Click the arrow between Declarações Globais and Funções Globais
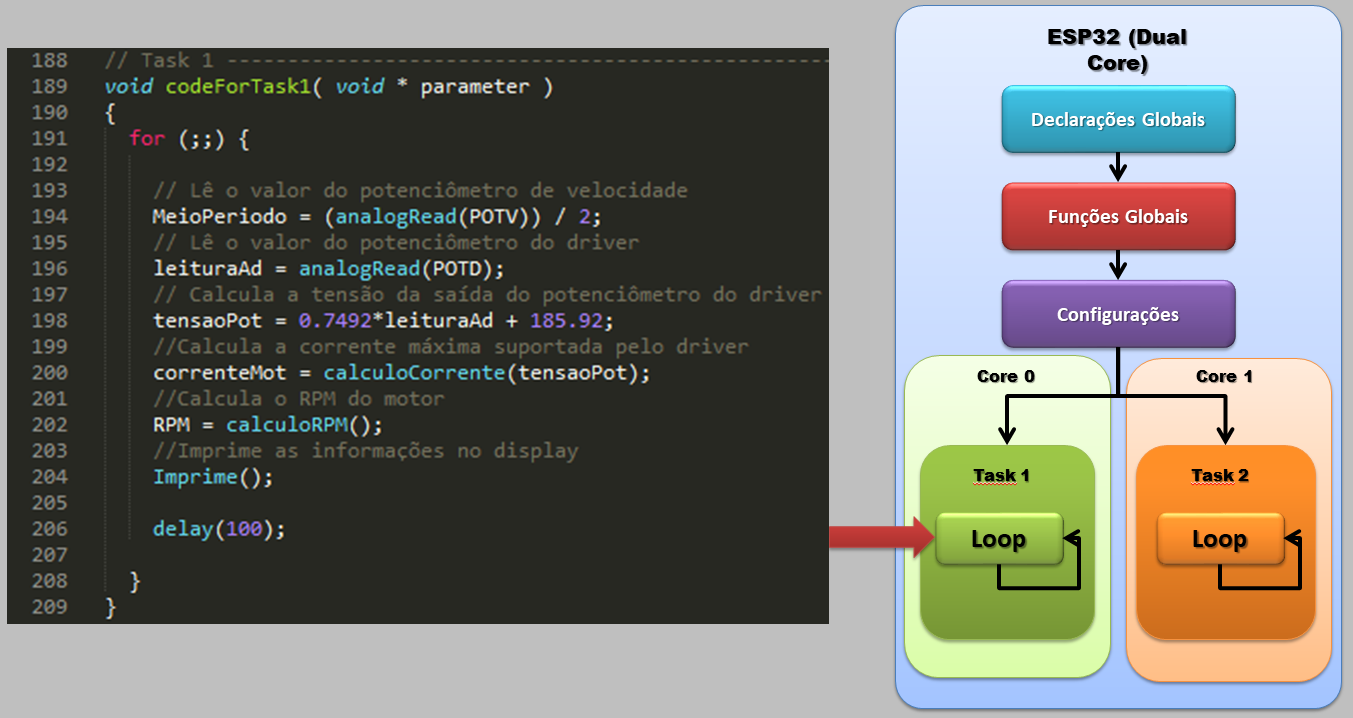Screen dimensions: 1353x718 click(1118, 166)
